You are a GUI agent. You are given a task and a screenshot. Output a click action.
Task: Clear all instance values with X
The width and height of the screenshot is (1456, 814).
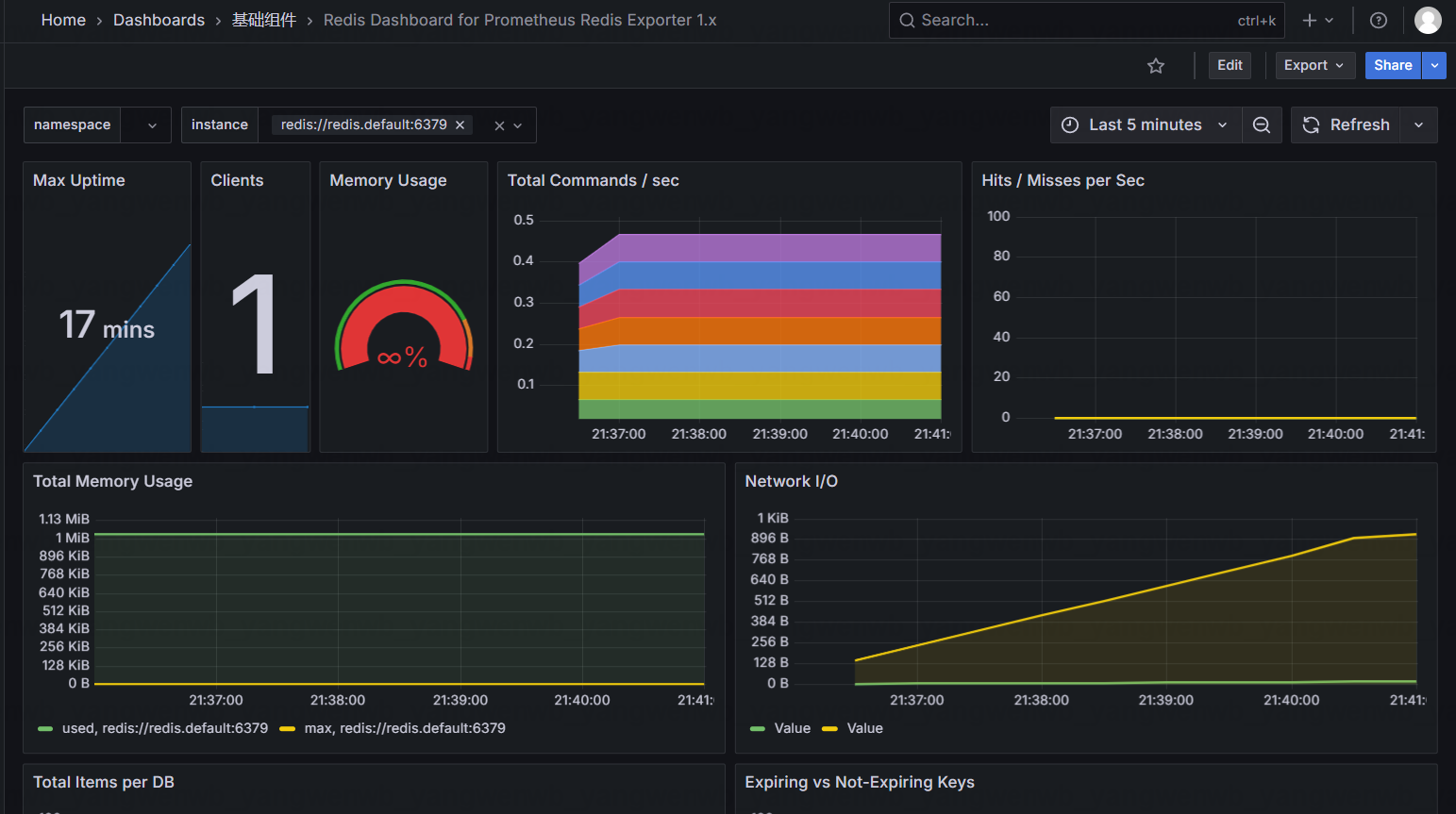click(499, 125)
